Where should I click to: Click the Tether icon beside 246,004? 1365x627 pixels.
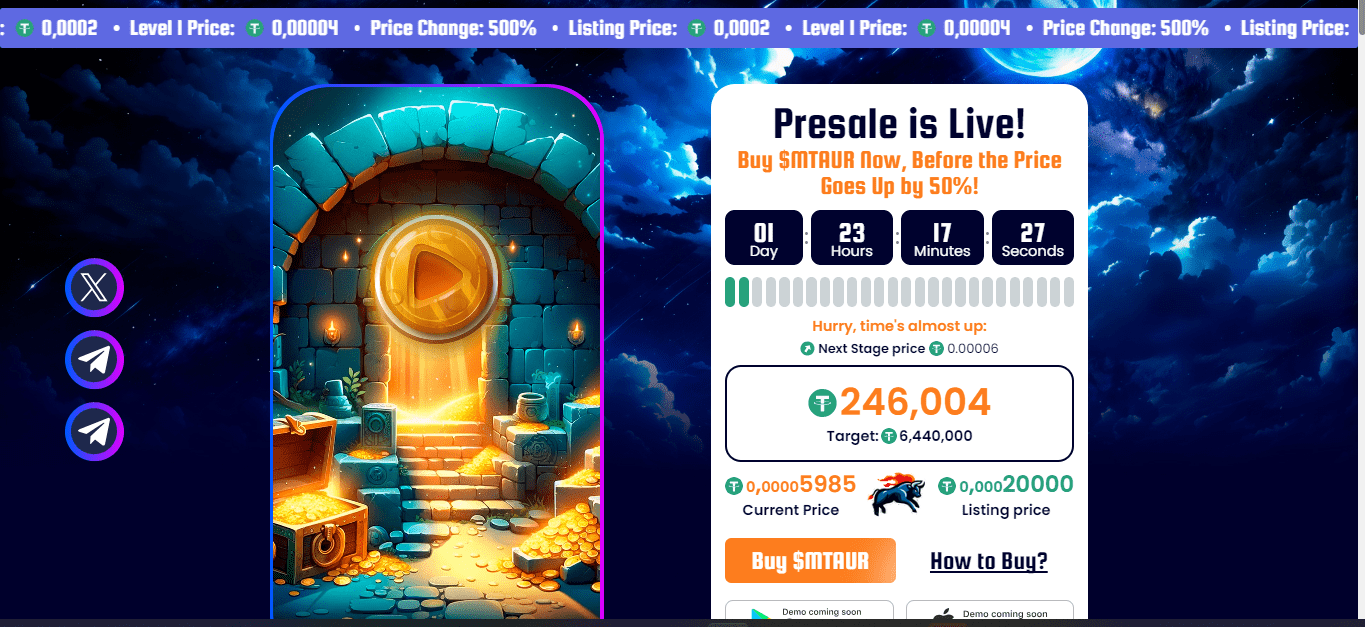(x=822, y=403)
